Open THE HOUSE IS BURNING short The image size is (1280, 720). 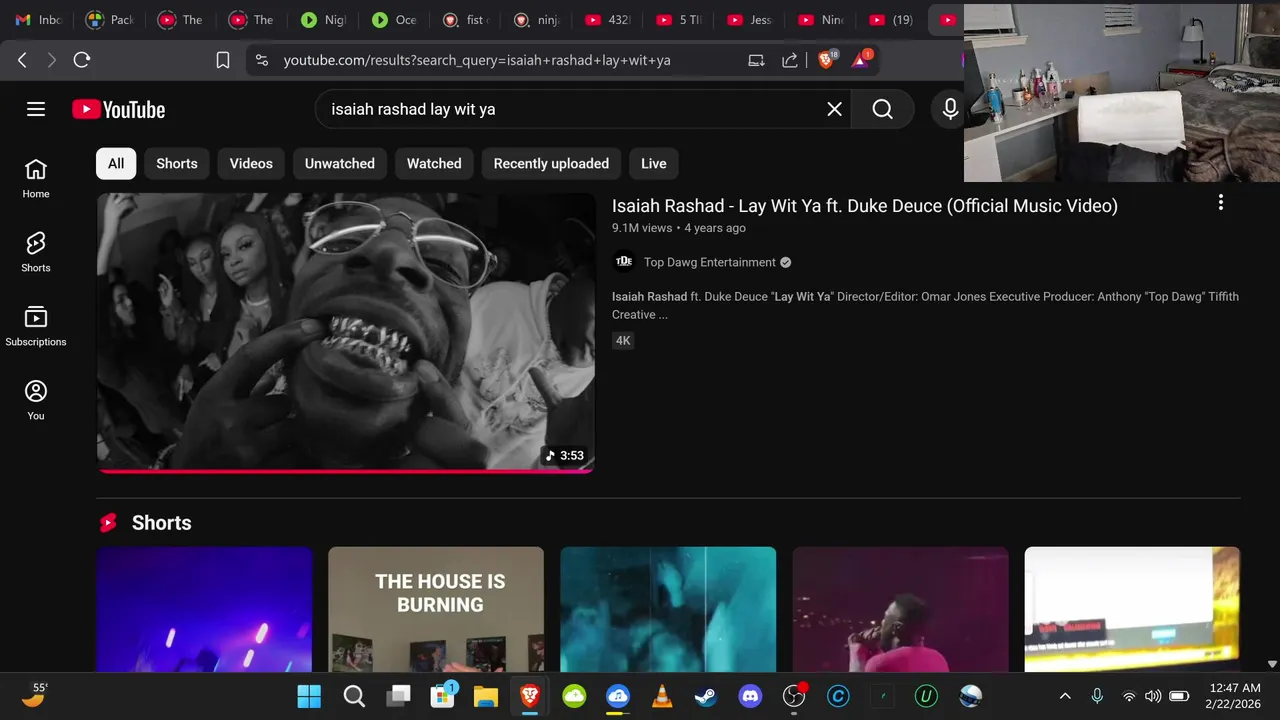coord(436,609)
